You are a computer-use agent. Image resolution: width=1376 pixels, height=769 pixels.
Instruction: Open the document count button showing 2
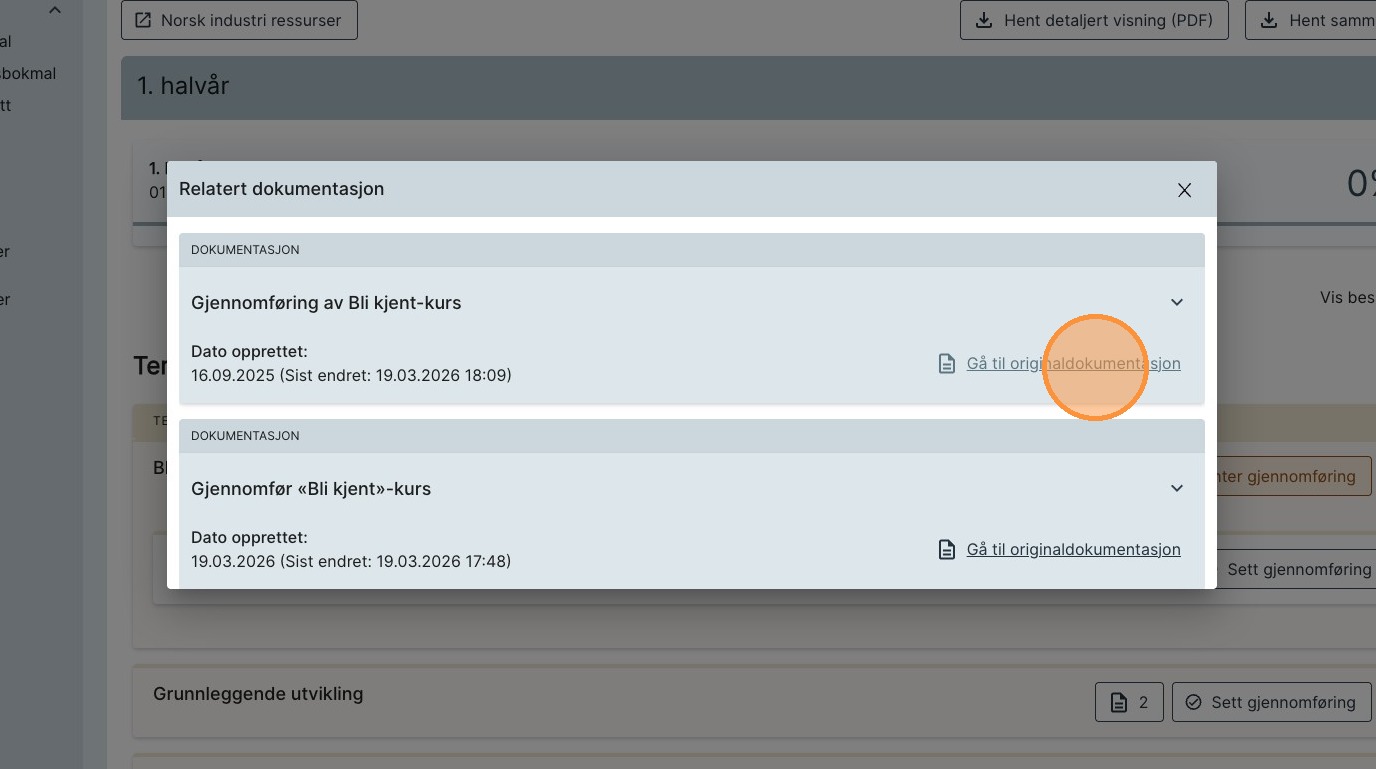pos(1129,702)
